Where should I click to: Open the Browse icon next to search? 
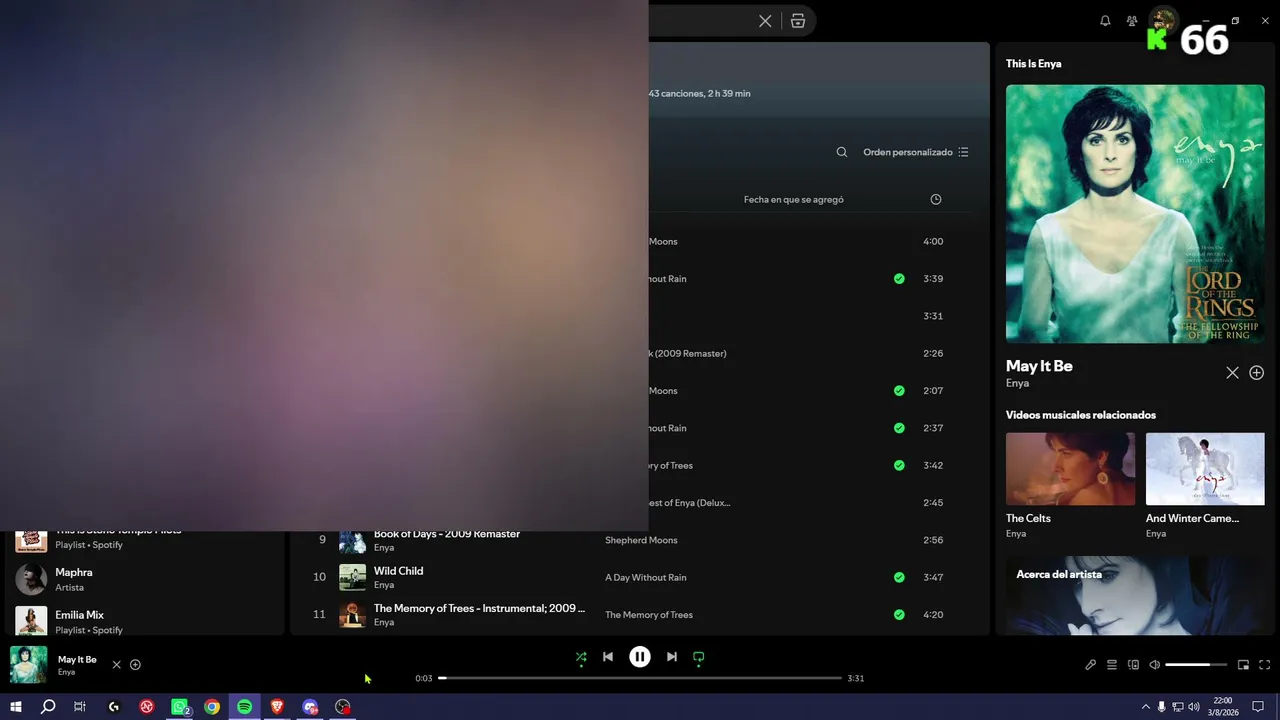click(798, 21)
